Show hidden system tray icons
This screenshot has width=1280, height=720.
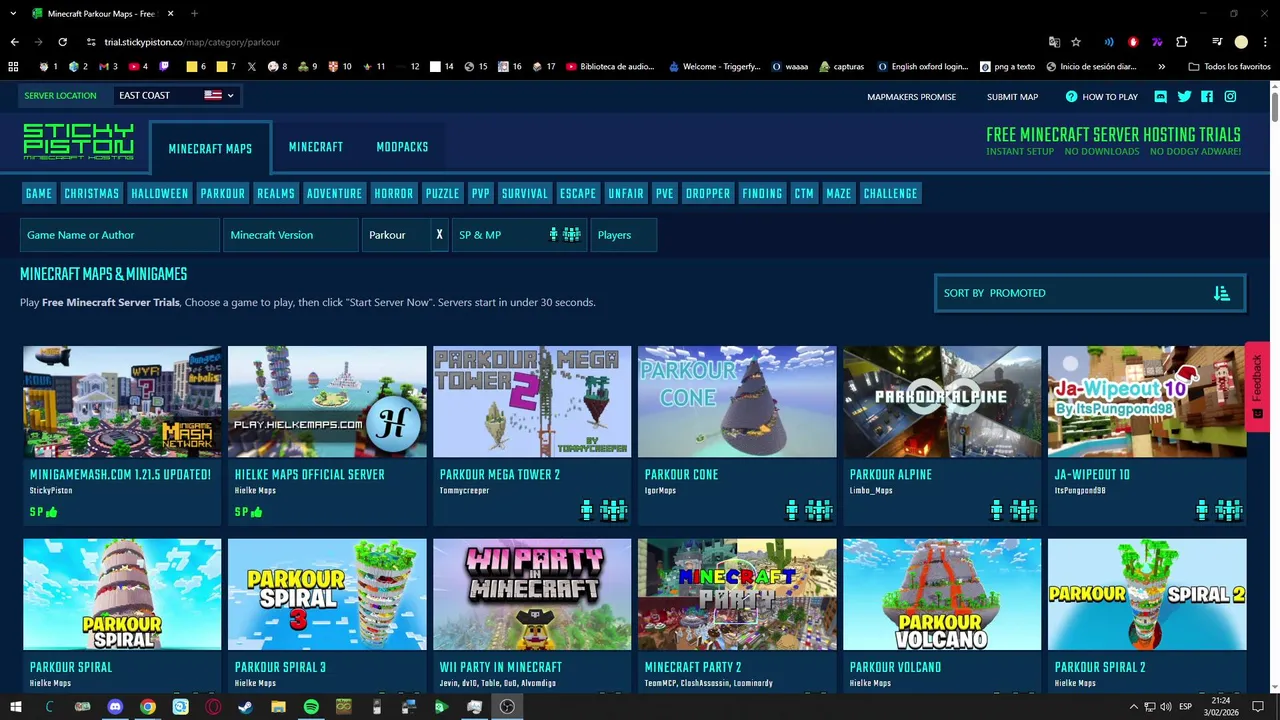(1133, 707)
